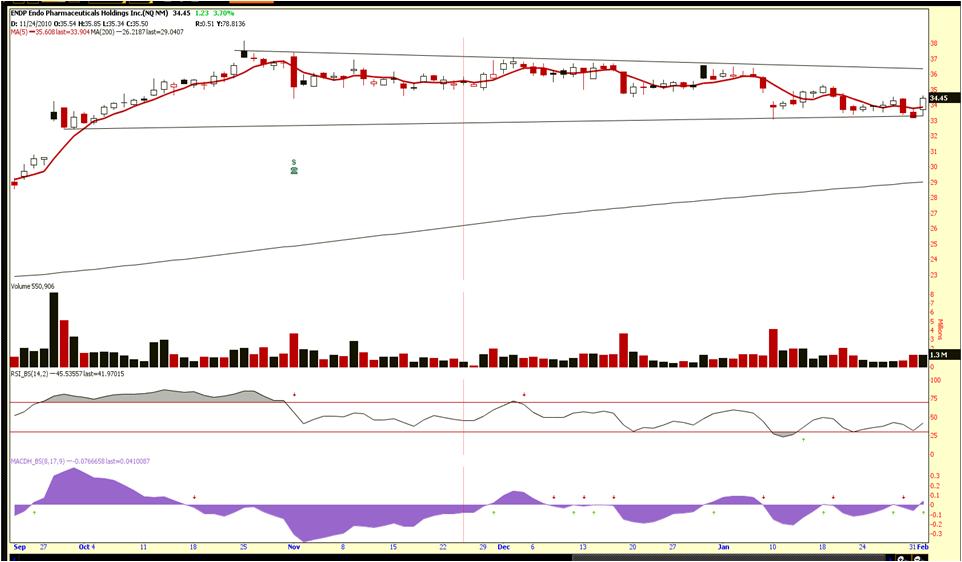The width and height of the screenshot is (962, 562).
Task: Click the green RSI buy marker in mid-January
Action: click(x=803, y=439)
